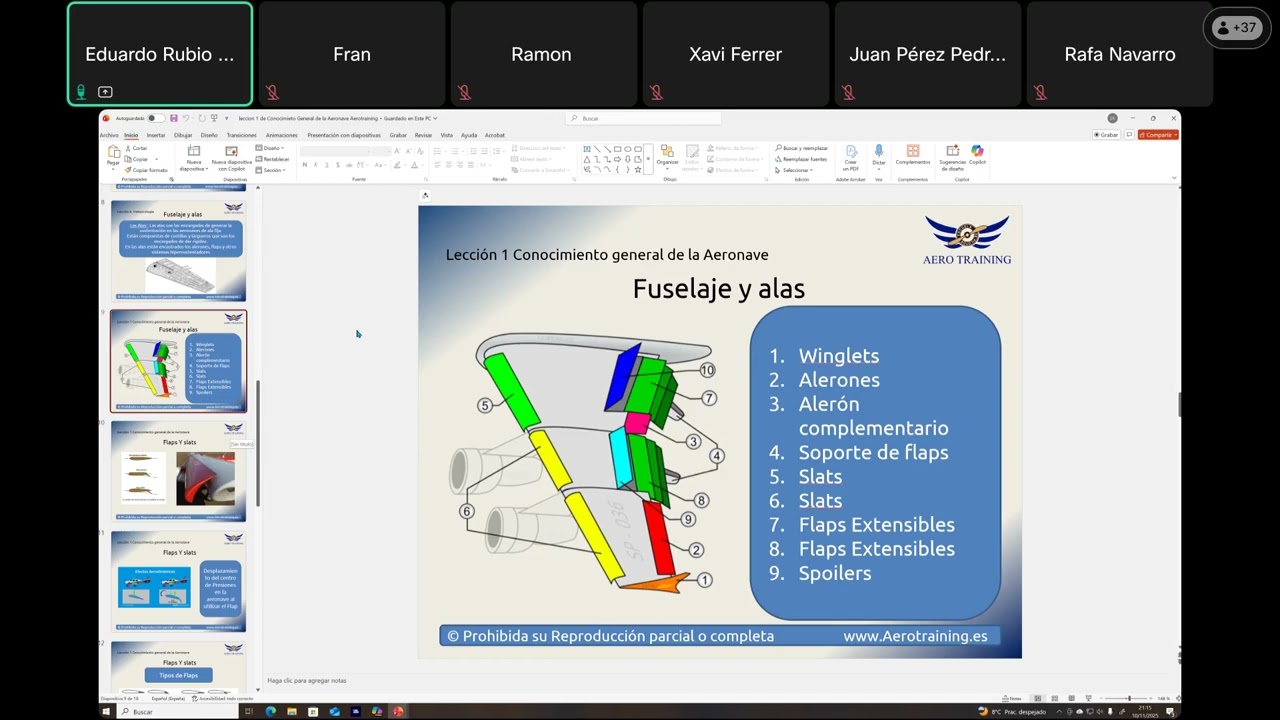
Task: Switch to the Revisar tab
Action: pyautogui.click(x=423, y=135)
